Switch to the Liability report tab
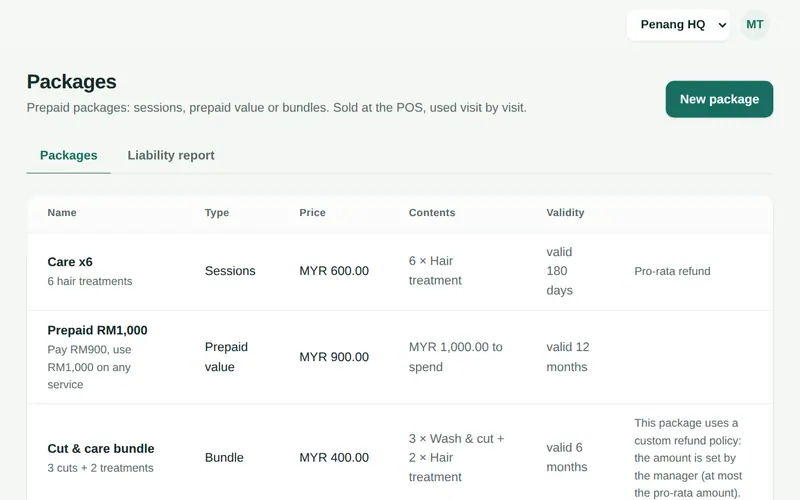 click(x=171, y=155)
